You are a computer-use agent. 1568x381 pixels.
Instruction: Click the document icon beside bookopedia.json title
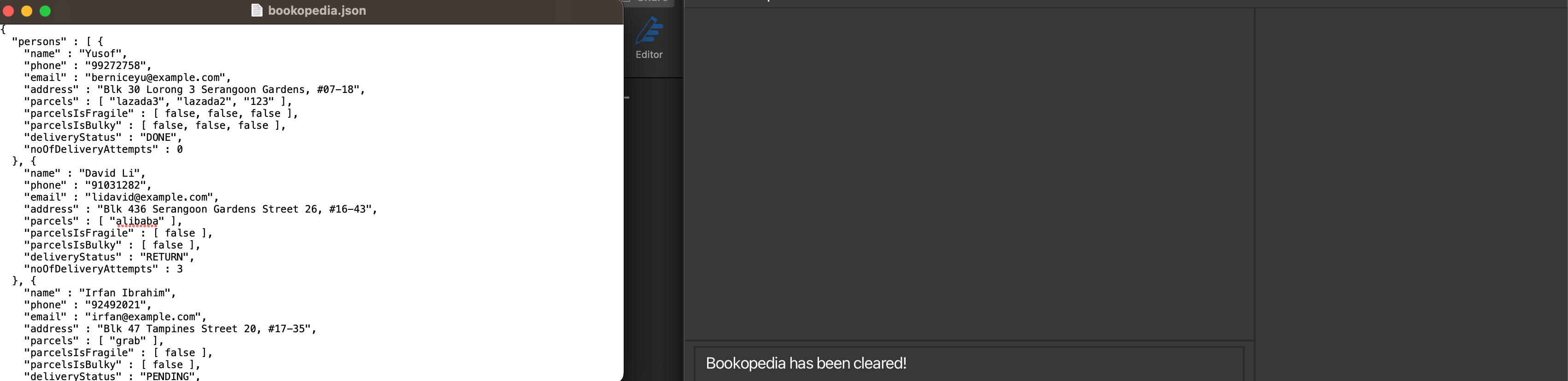coord(257,10)
